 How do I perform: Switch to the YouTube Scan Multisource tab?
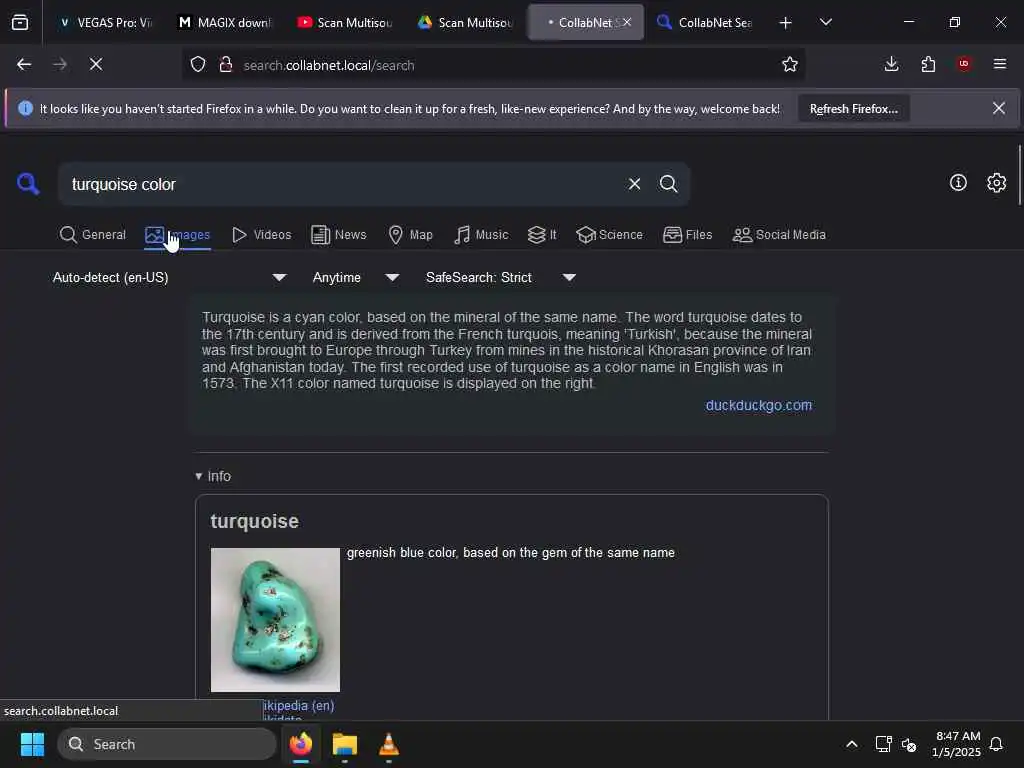click(344, 23)
